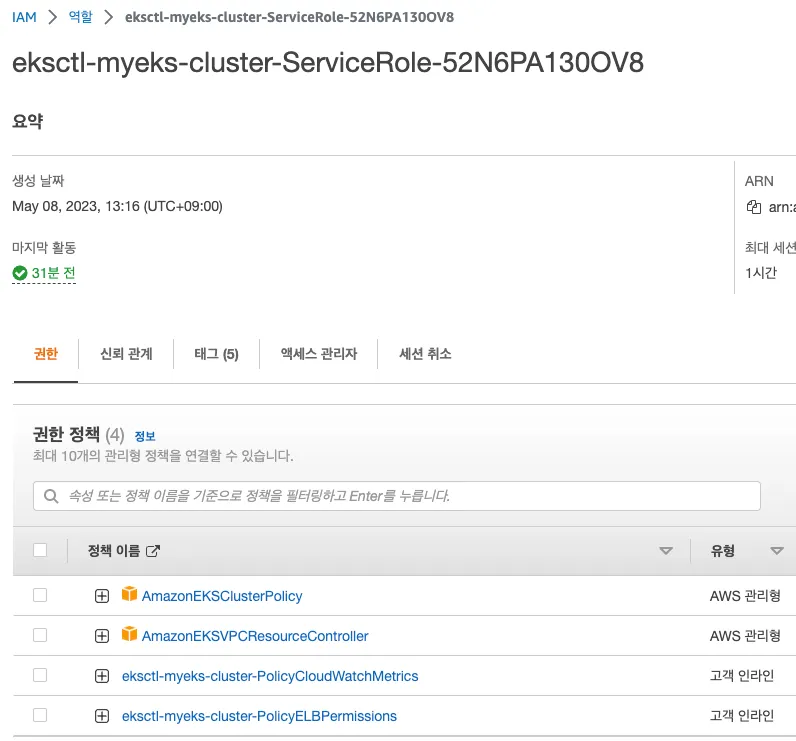Click the orange box icon of AmazonEKSVPCResourceController
796x741 pixels.
[129, 634]
